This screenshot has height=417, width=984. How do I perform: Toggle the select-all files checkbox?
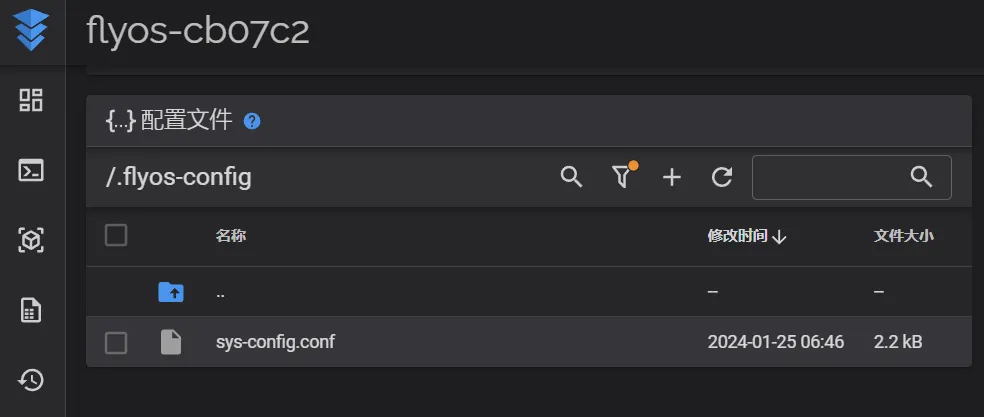pos(116,235)
